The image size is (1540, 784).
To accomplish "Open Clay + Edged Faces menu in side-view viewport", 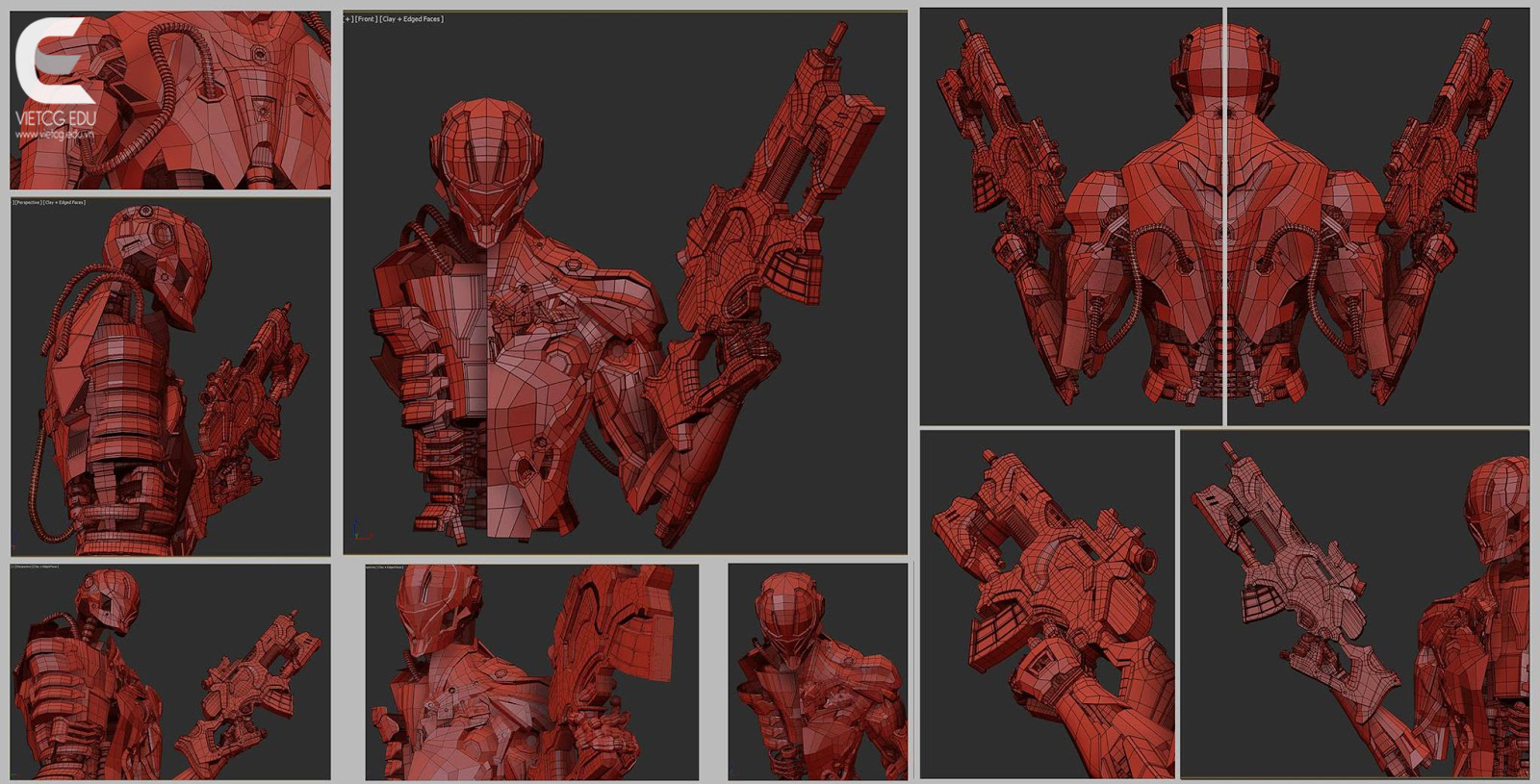I will (64, 202).
